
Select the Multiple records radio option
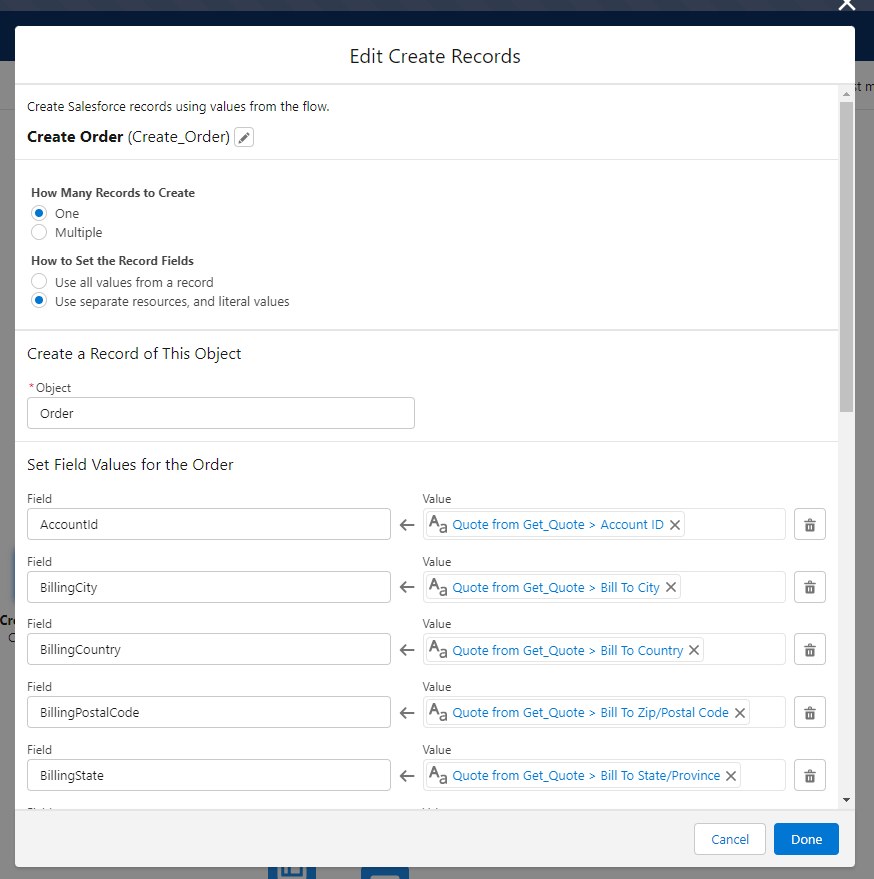tap(39, 232)
